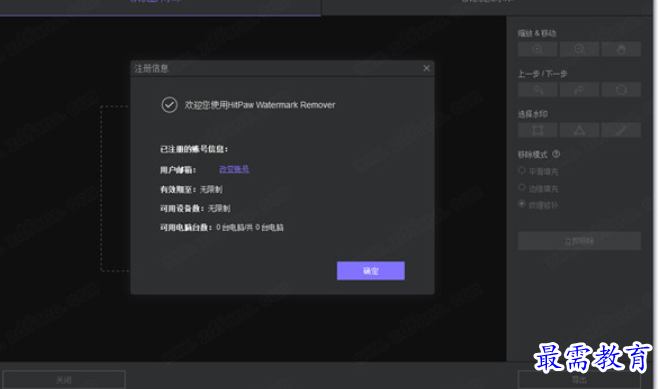Select the triangle polygon selection tool
This screenshot has height=389, width=658.
[579, 130]
